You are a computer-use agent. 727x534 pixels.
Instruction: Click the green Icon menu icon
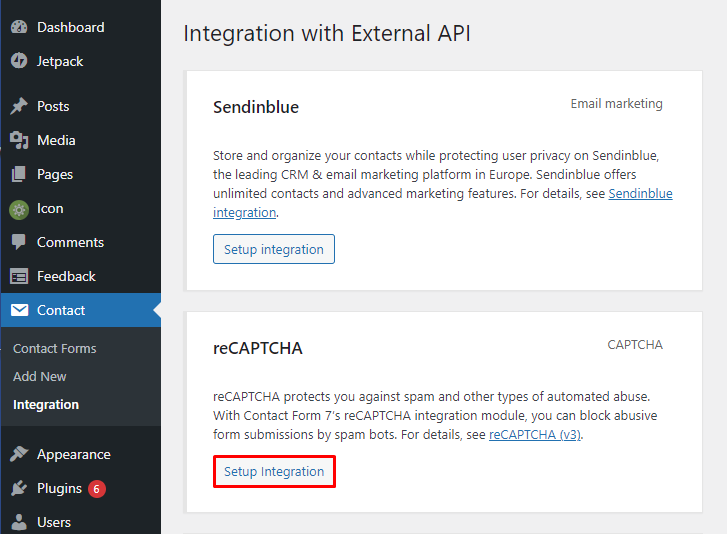(19, 208)
